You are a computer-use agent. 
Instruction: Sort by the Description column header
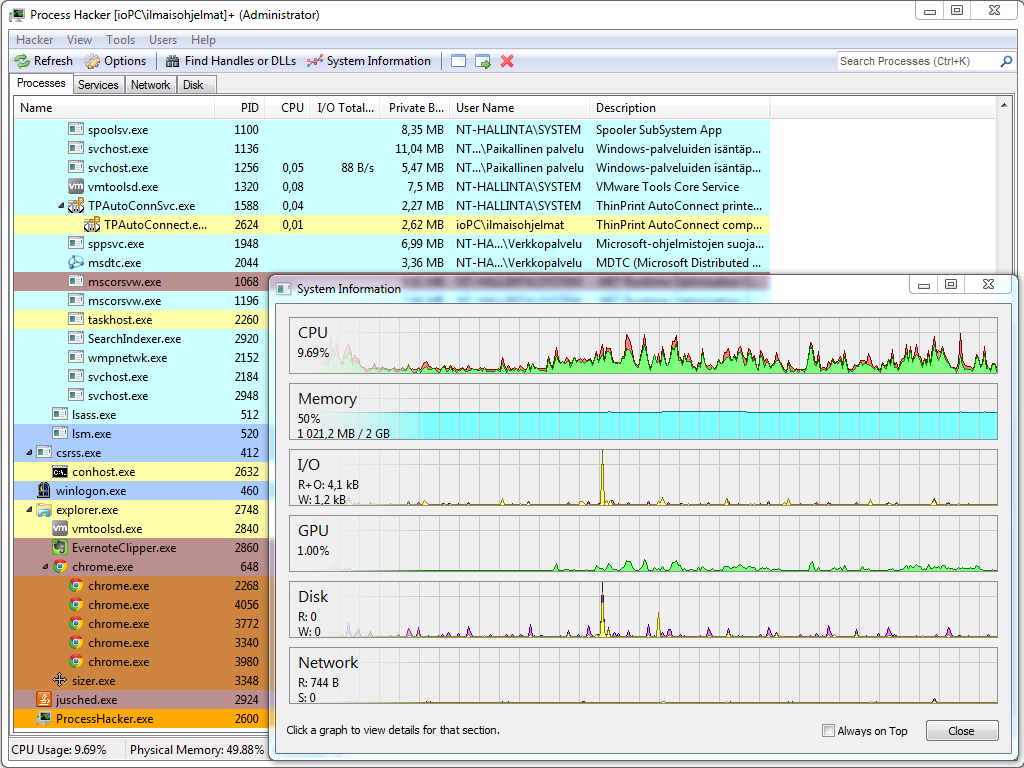680,108
